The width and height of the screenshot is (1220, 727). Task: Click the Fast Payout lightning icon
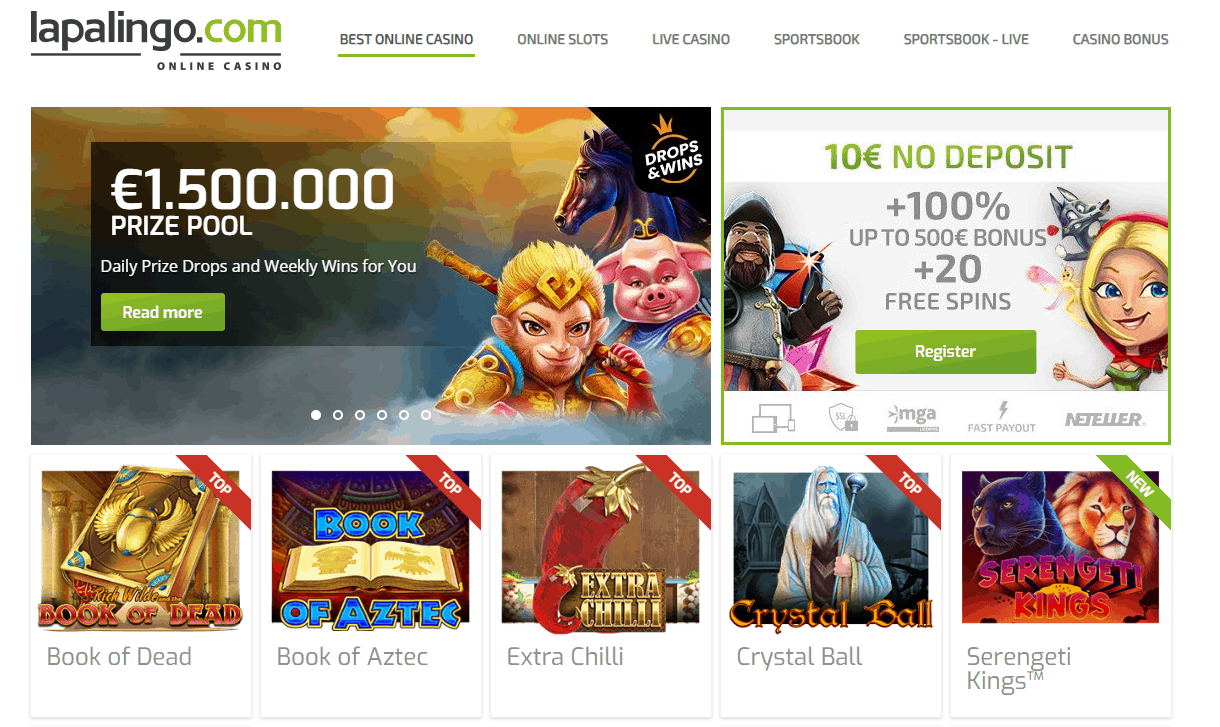[x=1002, y=410]
